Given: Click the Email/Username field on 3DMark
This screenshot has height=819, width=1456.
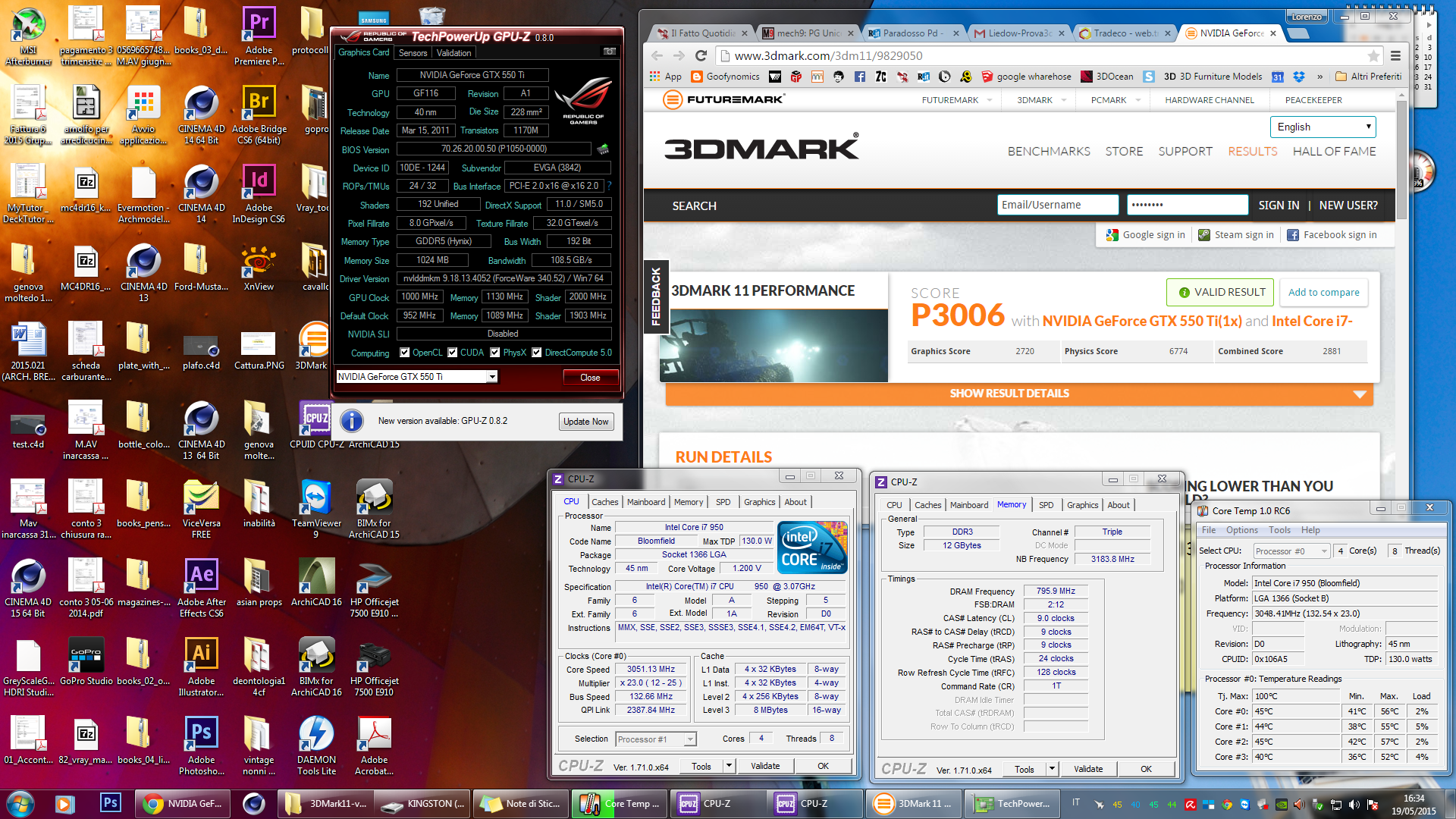Looking at the screenshot, I should coord(1057,205).
